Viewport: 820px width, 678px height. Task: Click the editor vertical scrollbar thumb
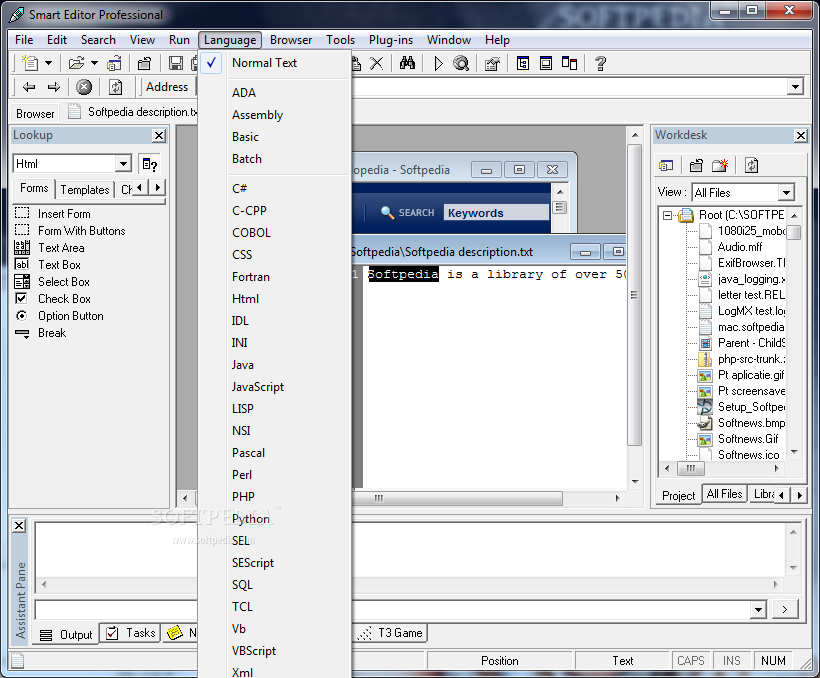pyautogui.click(x=634, y=296)
